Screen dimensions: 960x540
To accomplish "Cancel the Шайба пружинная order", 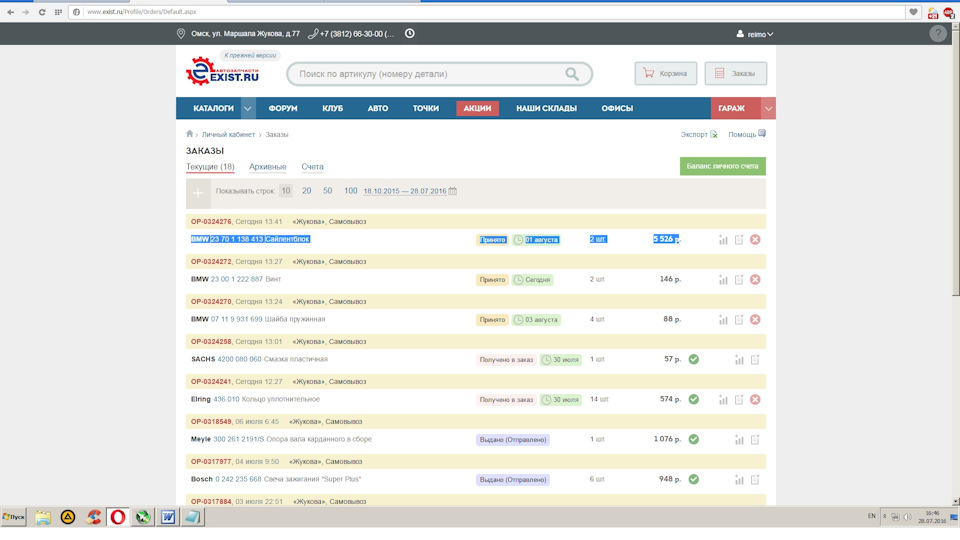I will [x=755, y=320].
